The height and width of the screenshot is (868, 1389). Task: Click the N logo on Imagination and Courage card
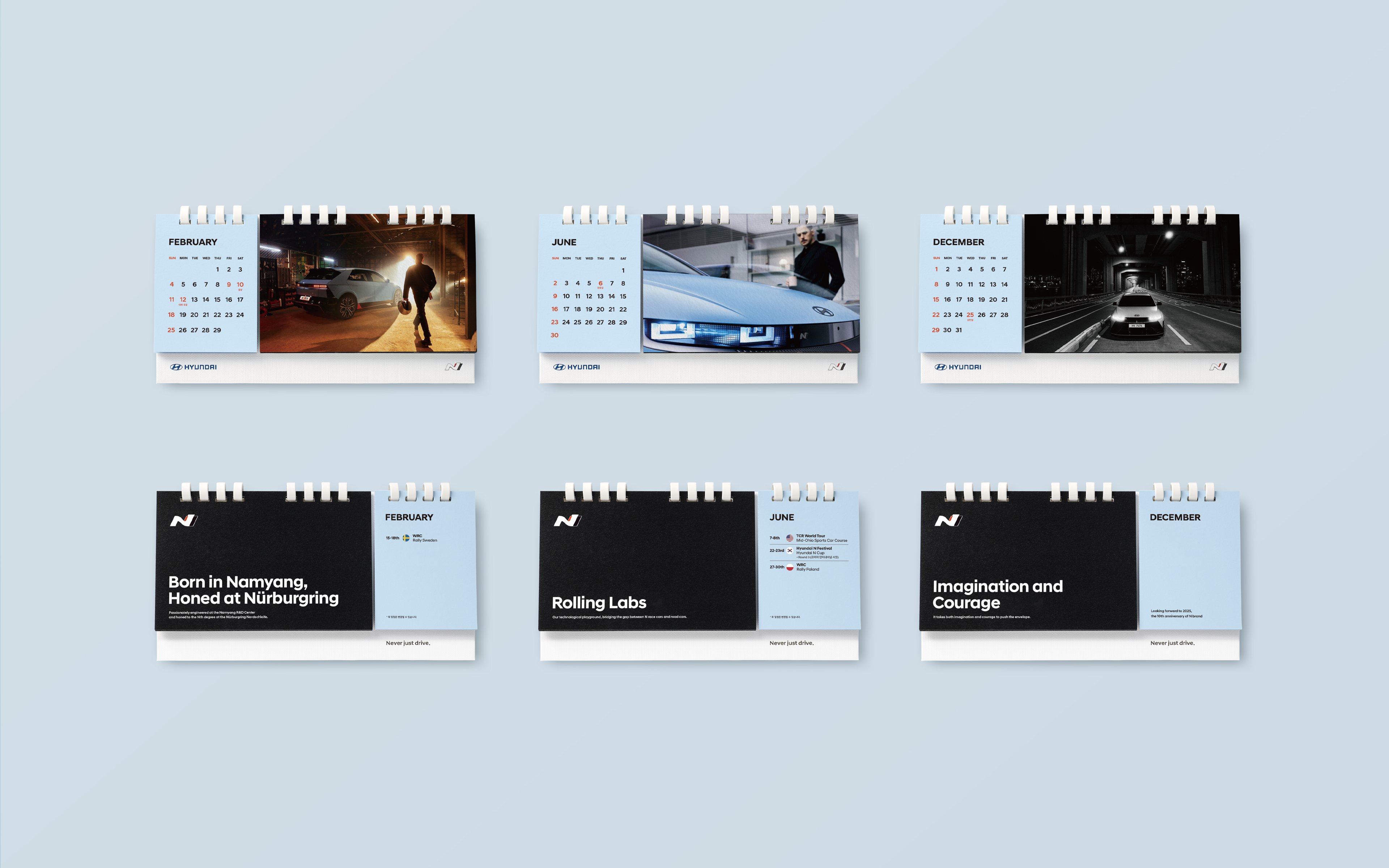coord(948,521)
